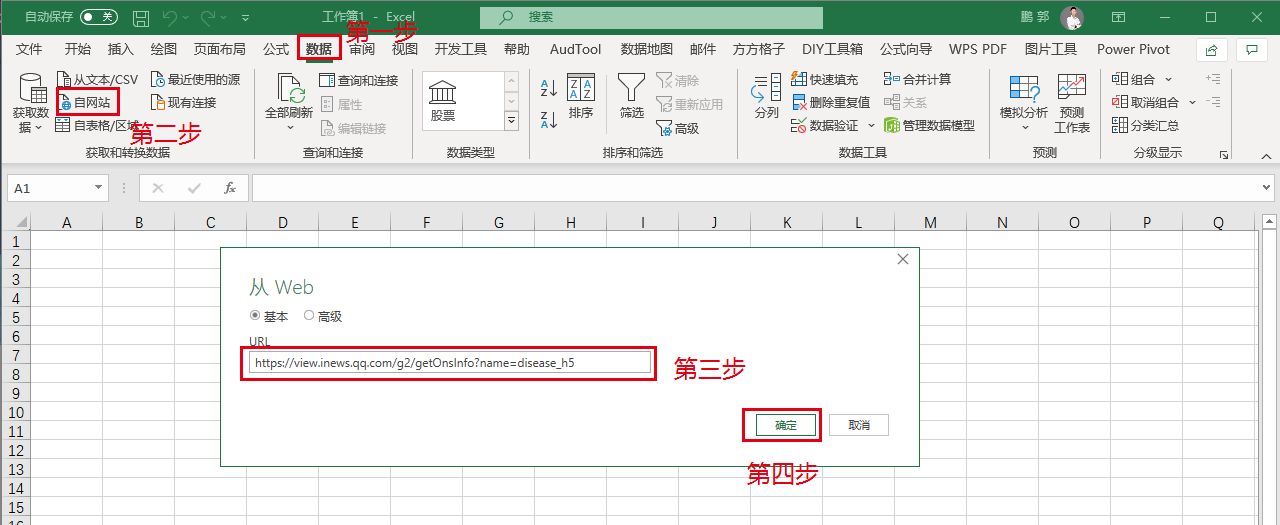Select the 基本 radio option
The height and width of the screenshot is (525, 1280).
tap(256, 316)
